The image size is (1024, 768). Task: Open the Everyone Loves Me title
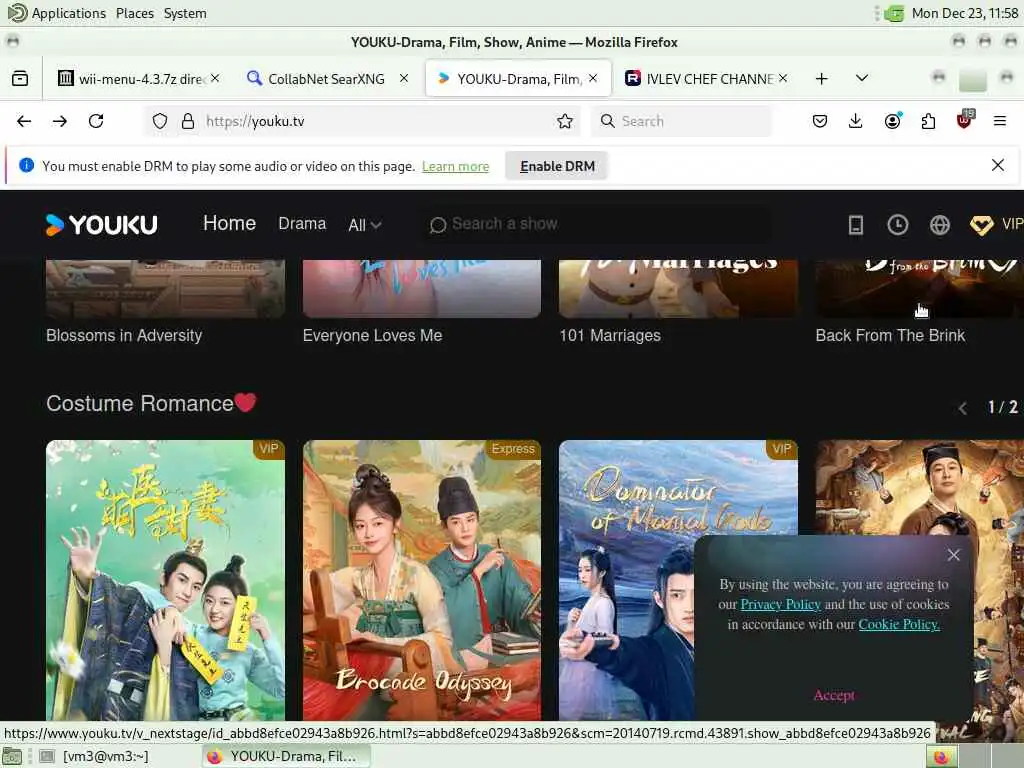(x=372, y=335)
